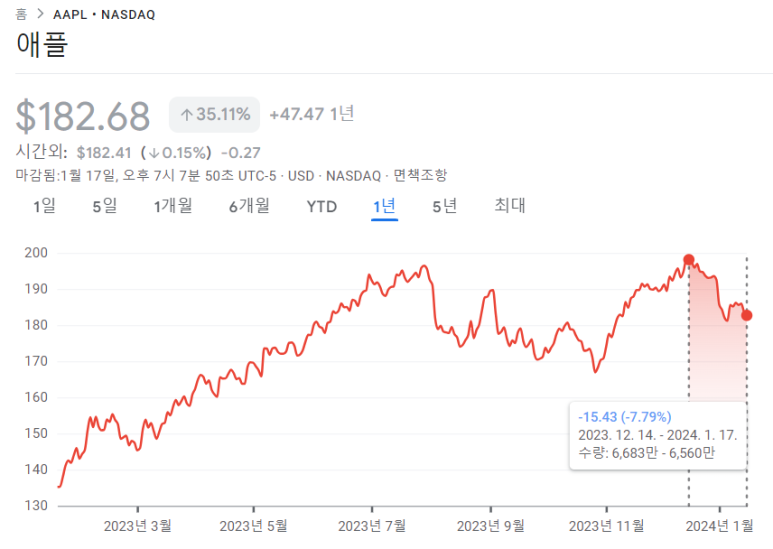The image size is (773, 549).
Task: Click the 140 y-axis label
Action: [36, 470]
